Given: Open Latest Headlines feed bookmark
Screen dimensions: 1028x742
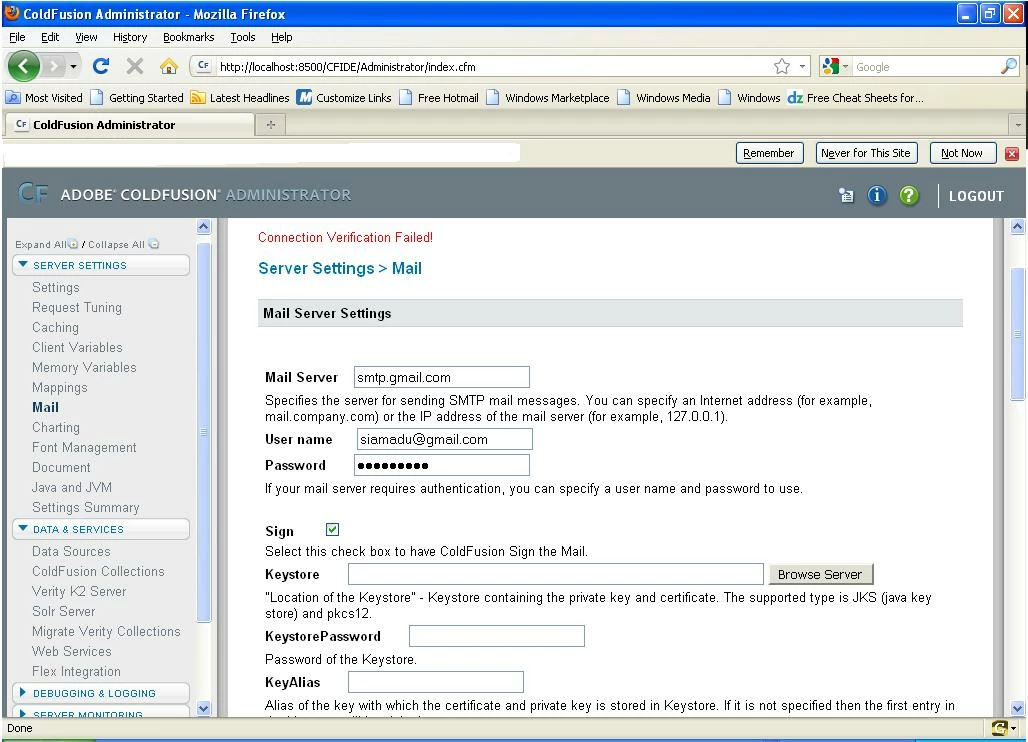Looking at the screenshot, I should click(x=239, y=98).
